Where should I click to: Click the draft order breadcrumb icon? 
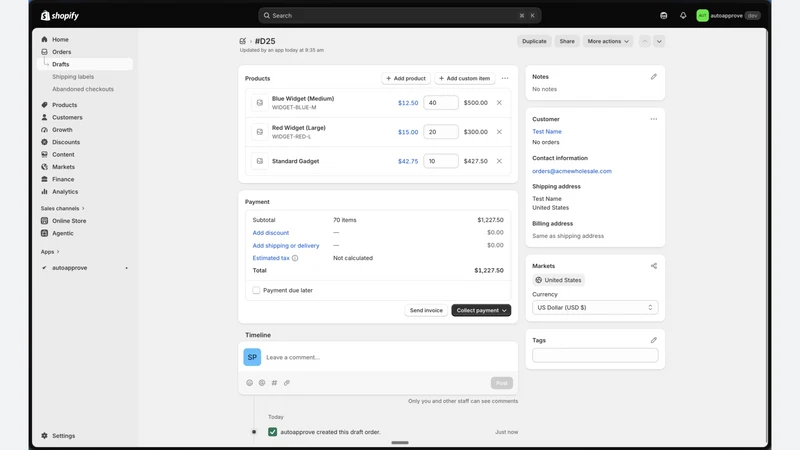pos(243,41)
